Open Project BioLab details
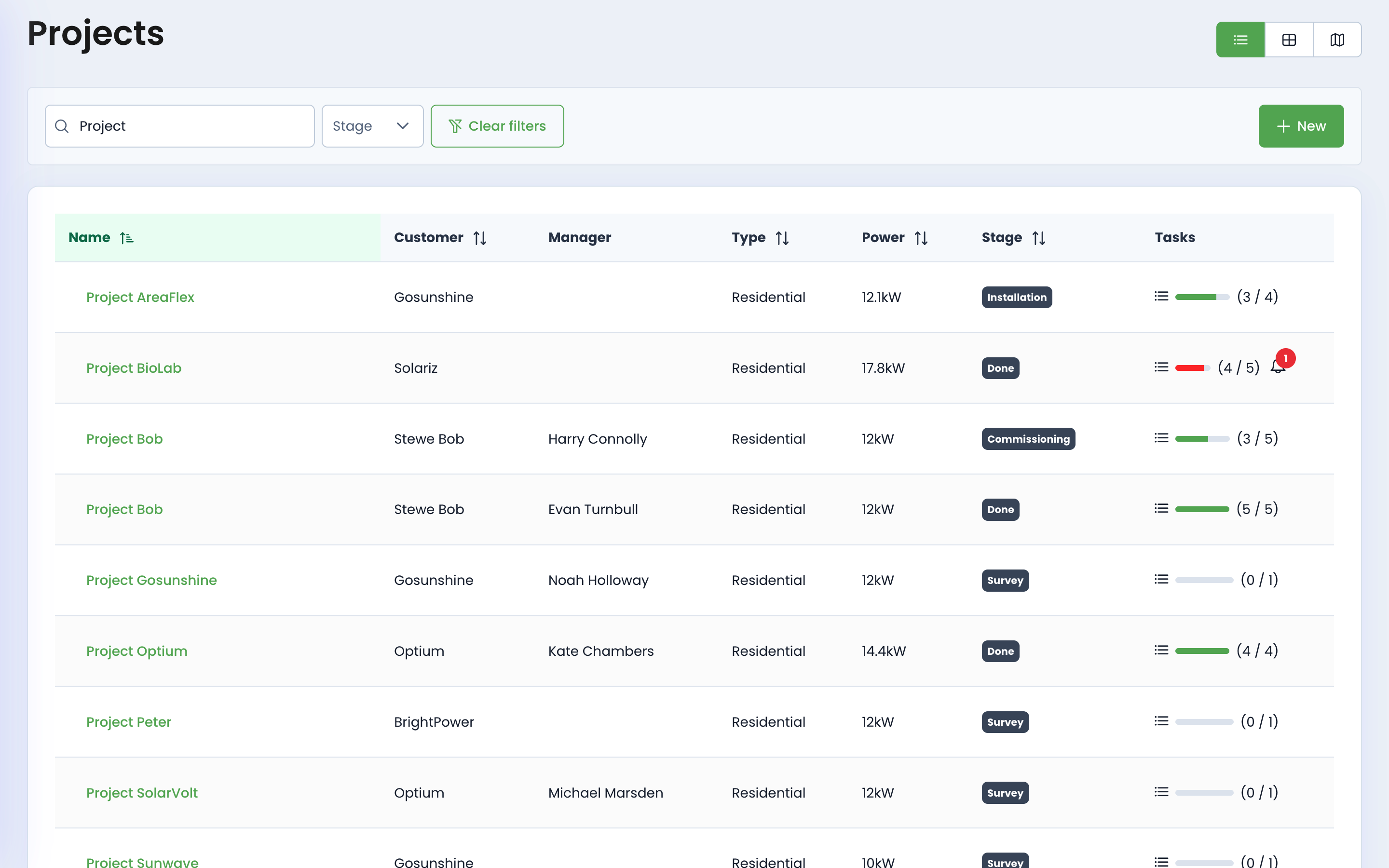Viewport: 1389px width, 868px height. coord(133,367)
